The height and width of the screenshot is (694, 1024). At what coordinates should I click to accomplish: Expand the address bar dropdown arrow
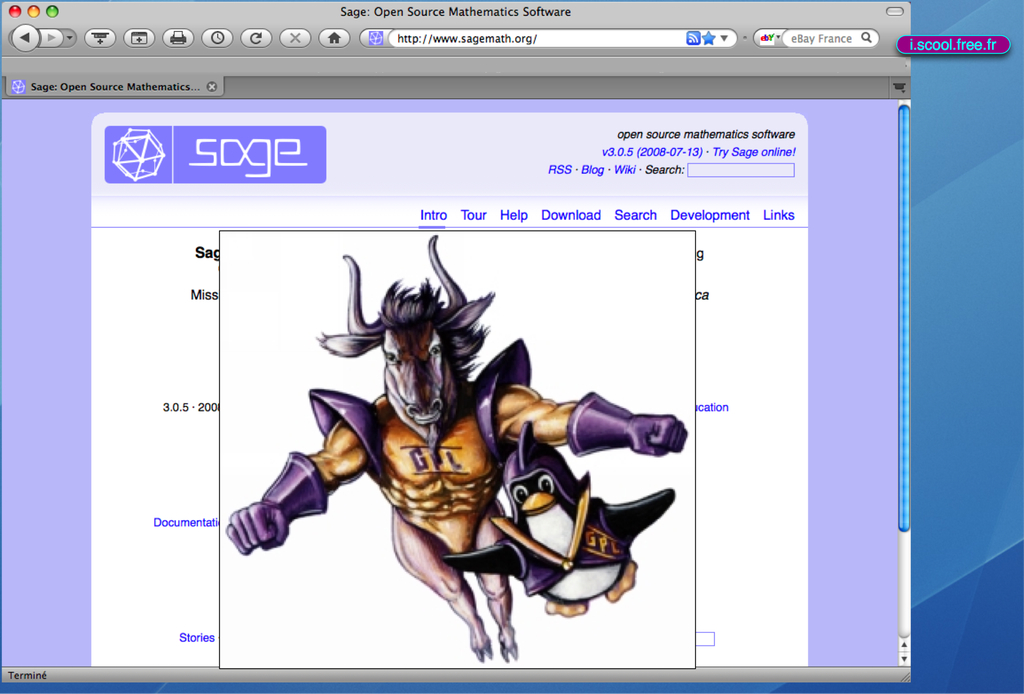724,39
